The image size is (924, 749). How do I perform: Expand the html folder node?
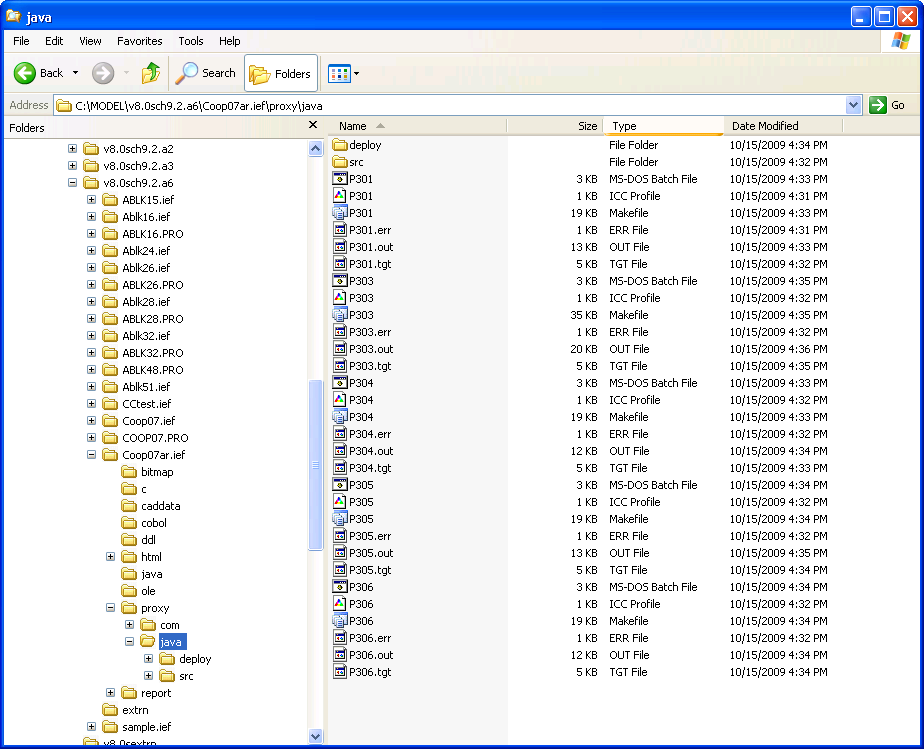(111, 557)
